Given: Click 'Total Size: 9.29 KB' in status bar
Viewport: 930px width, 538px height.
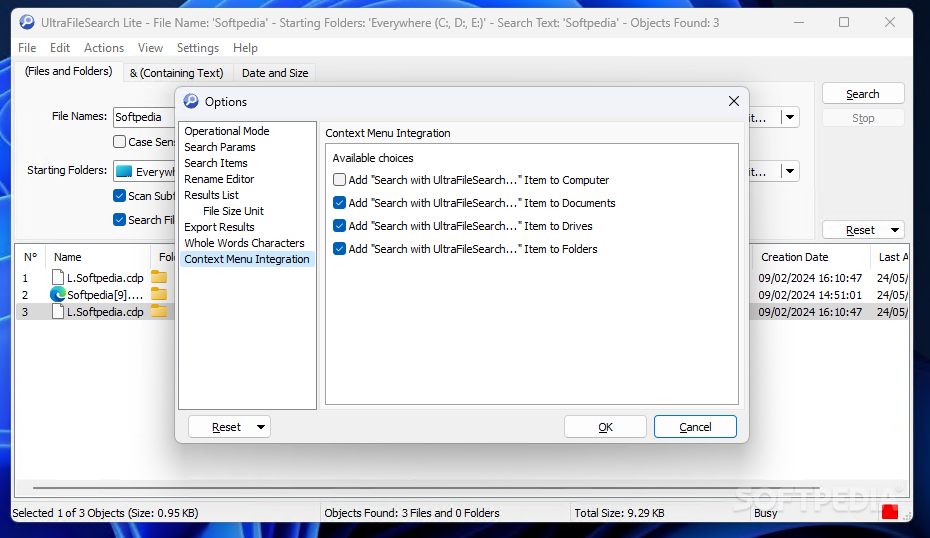Looking at the screenshot, I should coord(619,513).
